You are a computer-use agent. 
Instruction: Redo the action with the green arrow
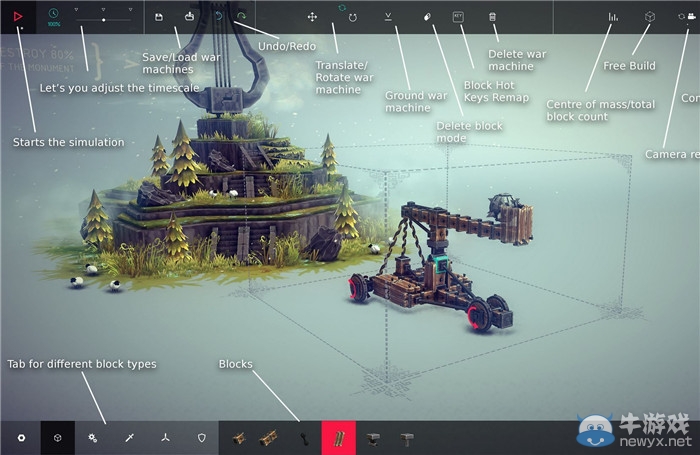coord(241,17)
